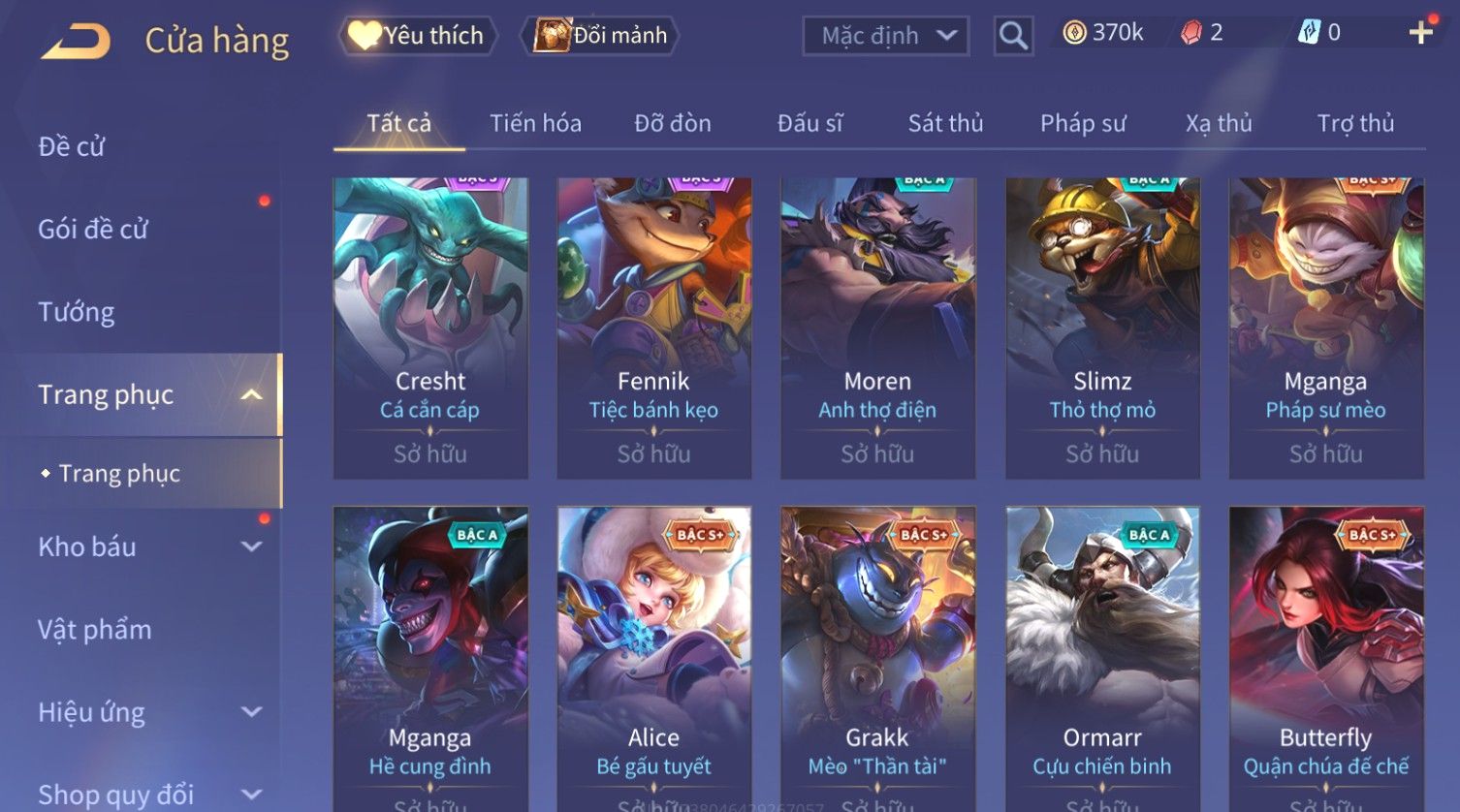The width and height of the screenshot is (1460, 812).
Task: Tap the golden back arrow icon
Action: (x=76, y=42)
